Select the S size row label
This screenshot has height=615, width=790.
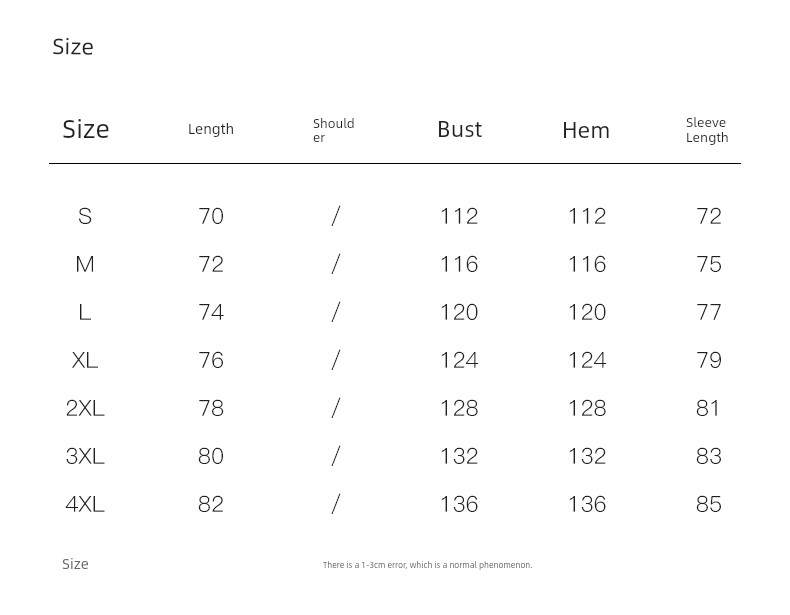point(85,217)
